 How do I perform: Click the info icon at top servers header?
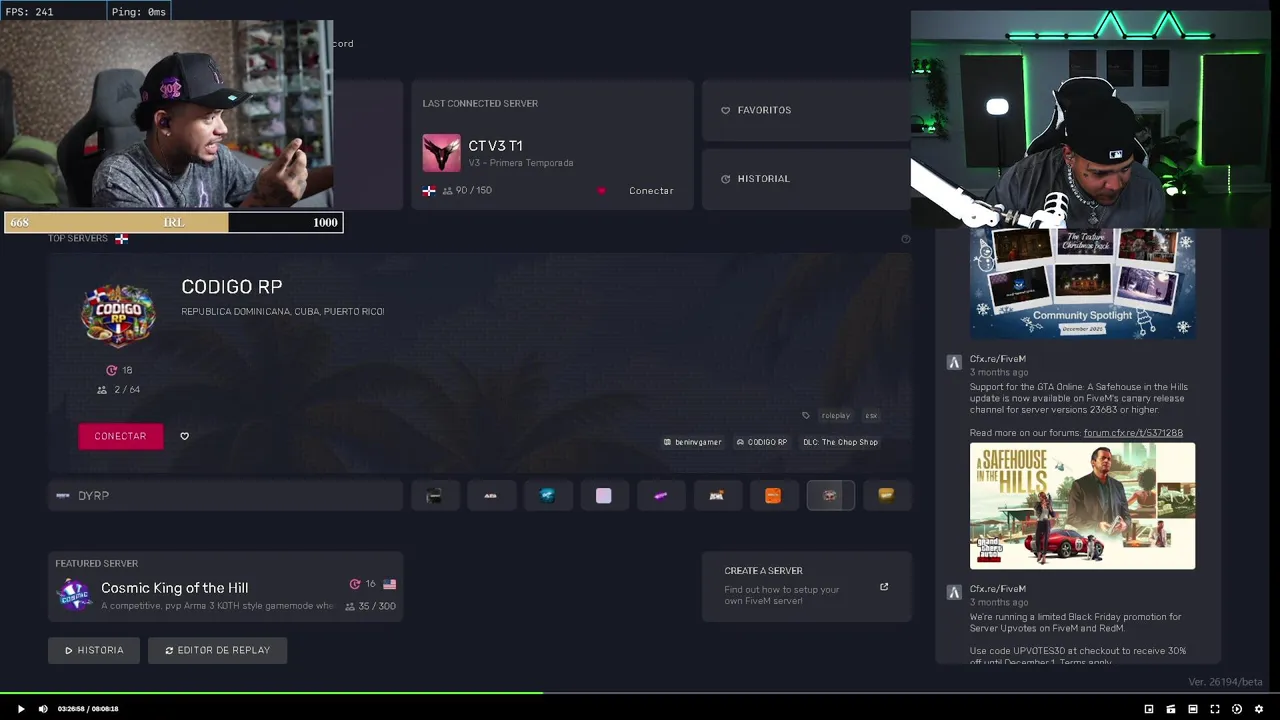point(906,239)
